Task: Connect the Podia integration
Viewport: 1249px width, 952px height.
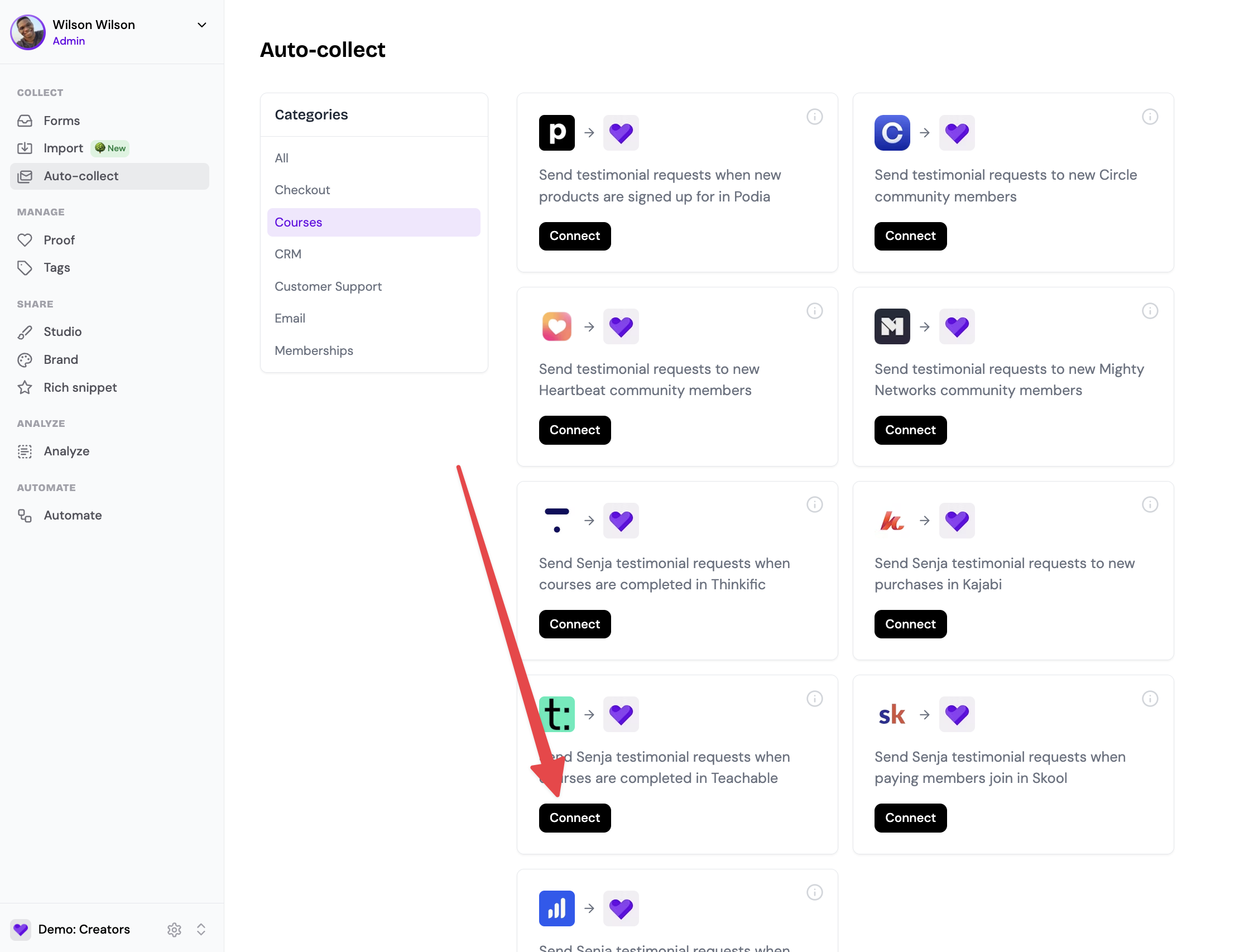Action: [575, 236]
